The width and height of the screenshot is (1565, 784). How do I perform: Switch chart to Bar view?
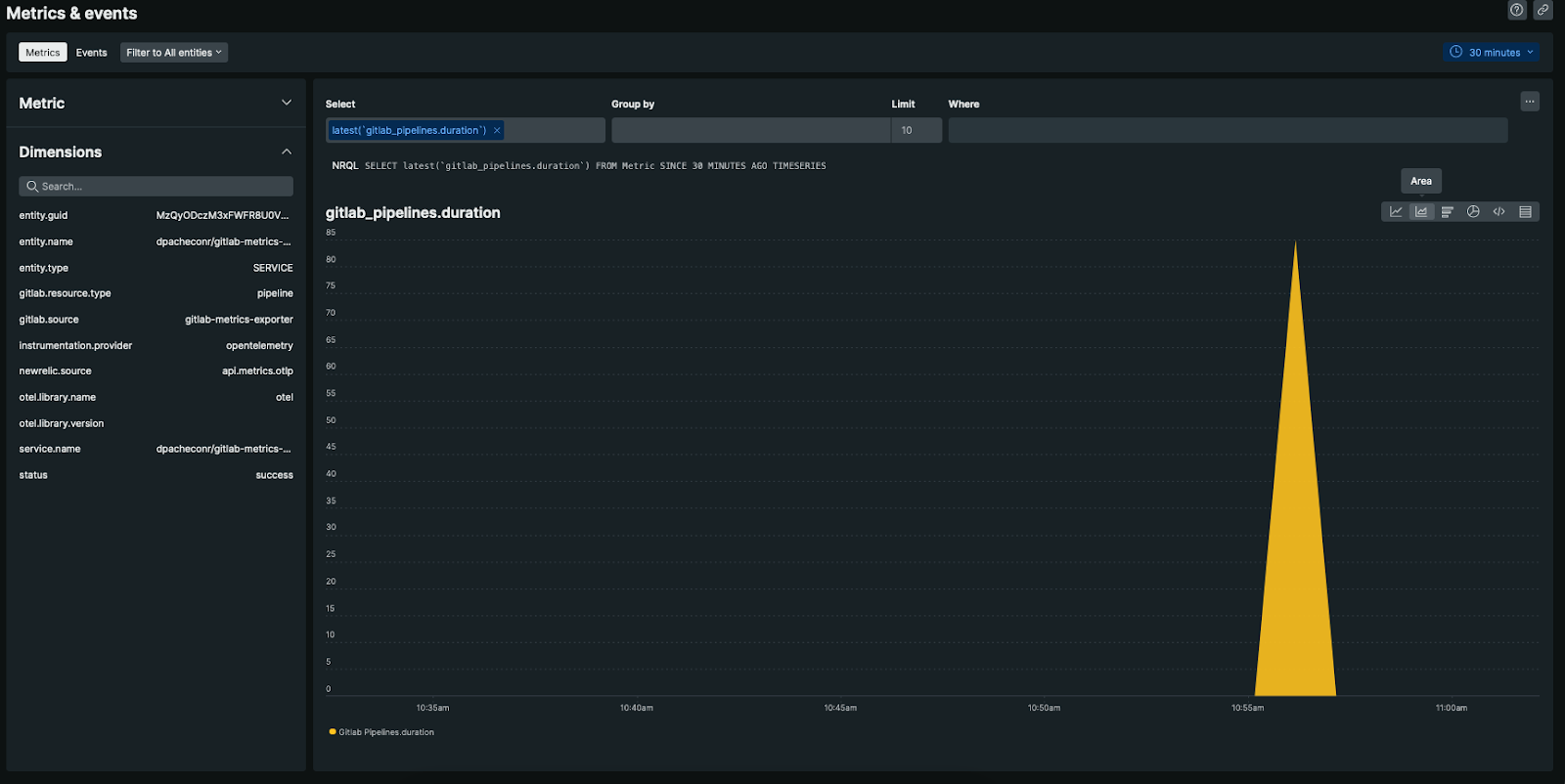pos(1448,212)
